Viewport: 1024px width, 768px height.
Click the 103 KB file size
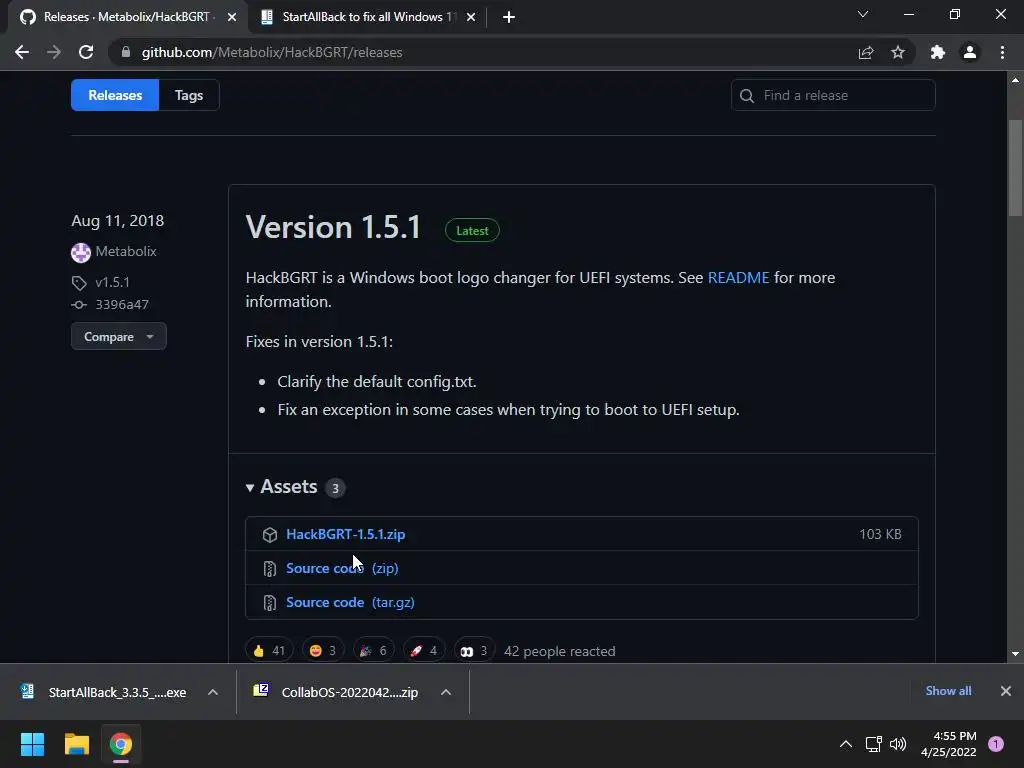pos(880,534)
